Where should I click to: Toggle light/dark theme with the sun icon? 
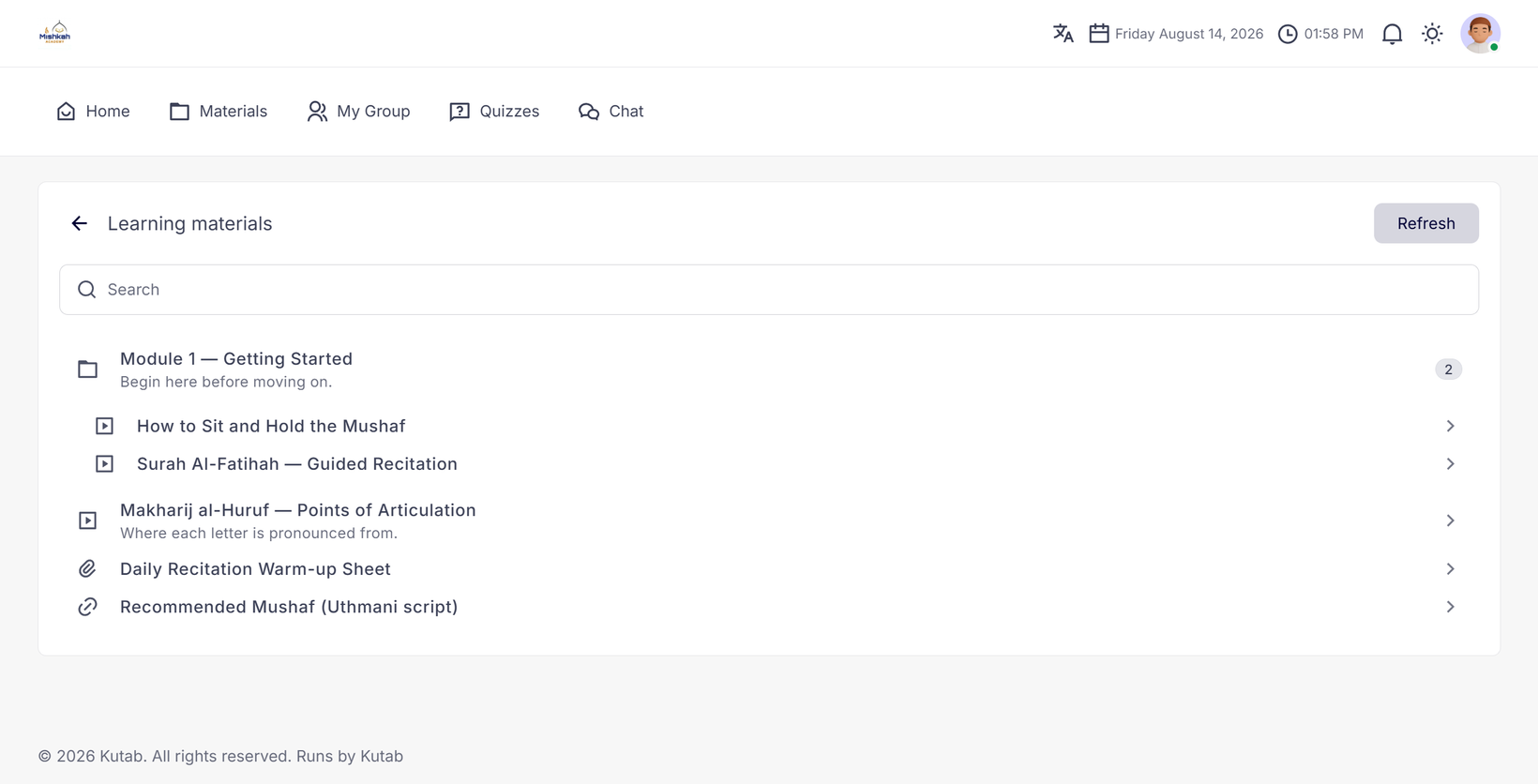click(x=1432, y=34)
